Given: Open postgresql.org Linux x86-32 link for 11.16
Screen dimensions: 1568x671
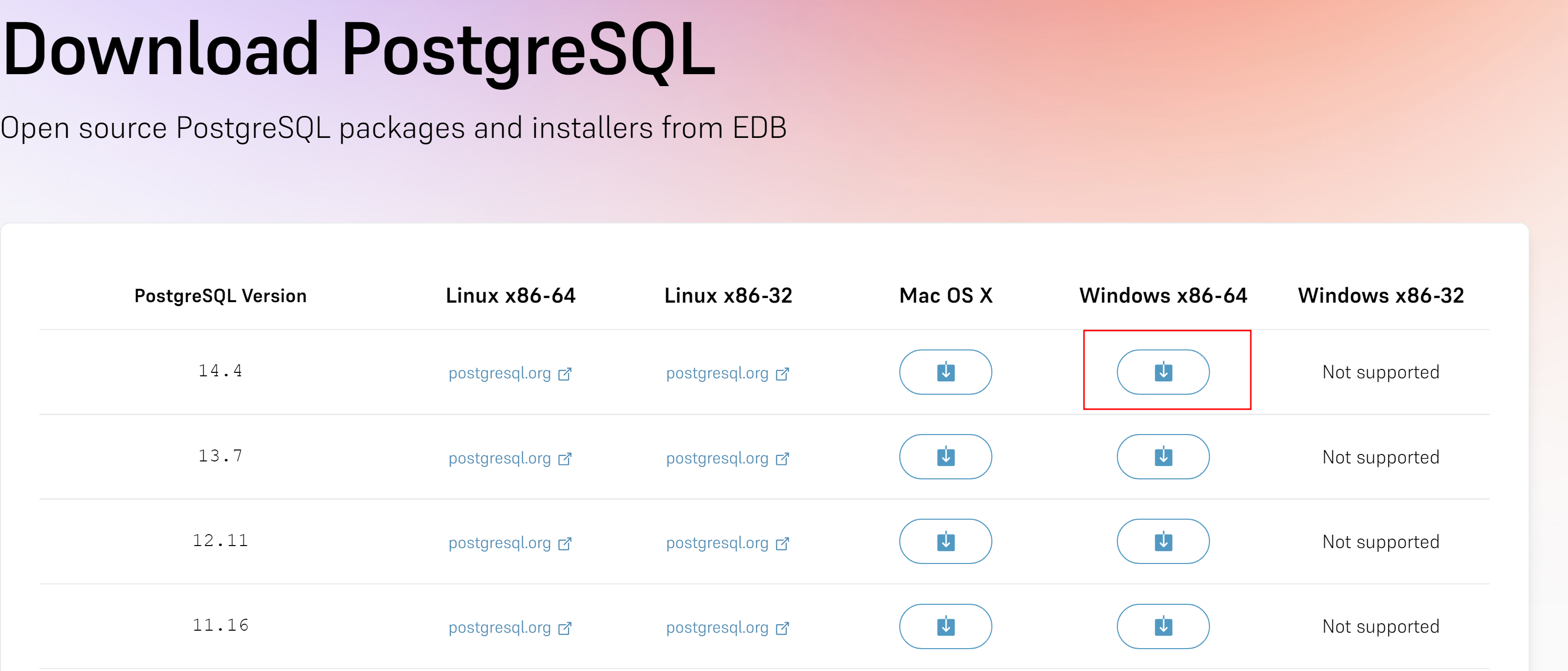Looking at the screenshot, I should pos(727,627).
